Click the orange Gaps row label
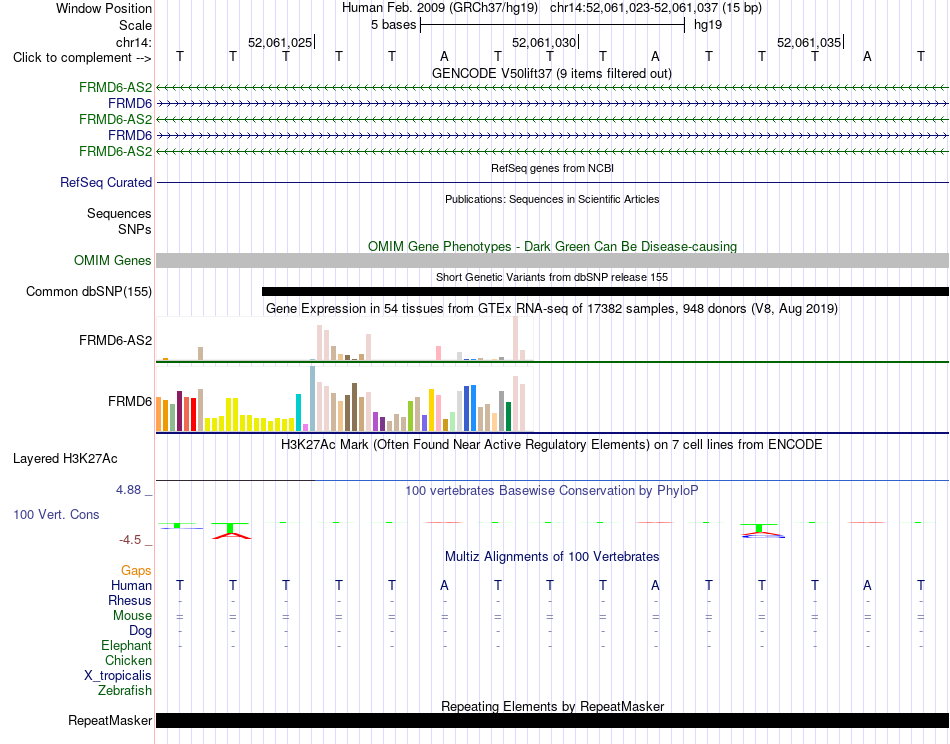Screen dimensions: 950x744 136,571
